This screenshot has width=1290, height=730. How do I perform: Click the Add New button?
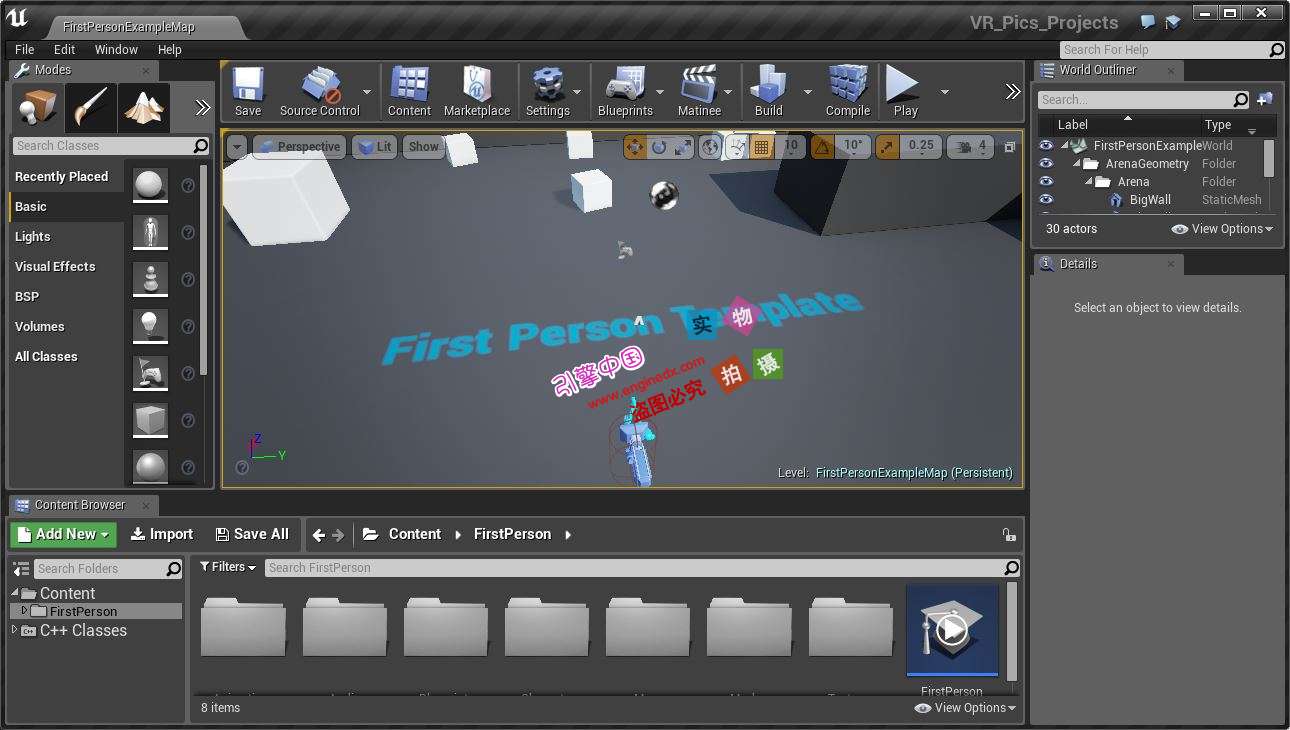[x=64, y=534]
